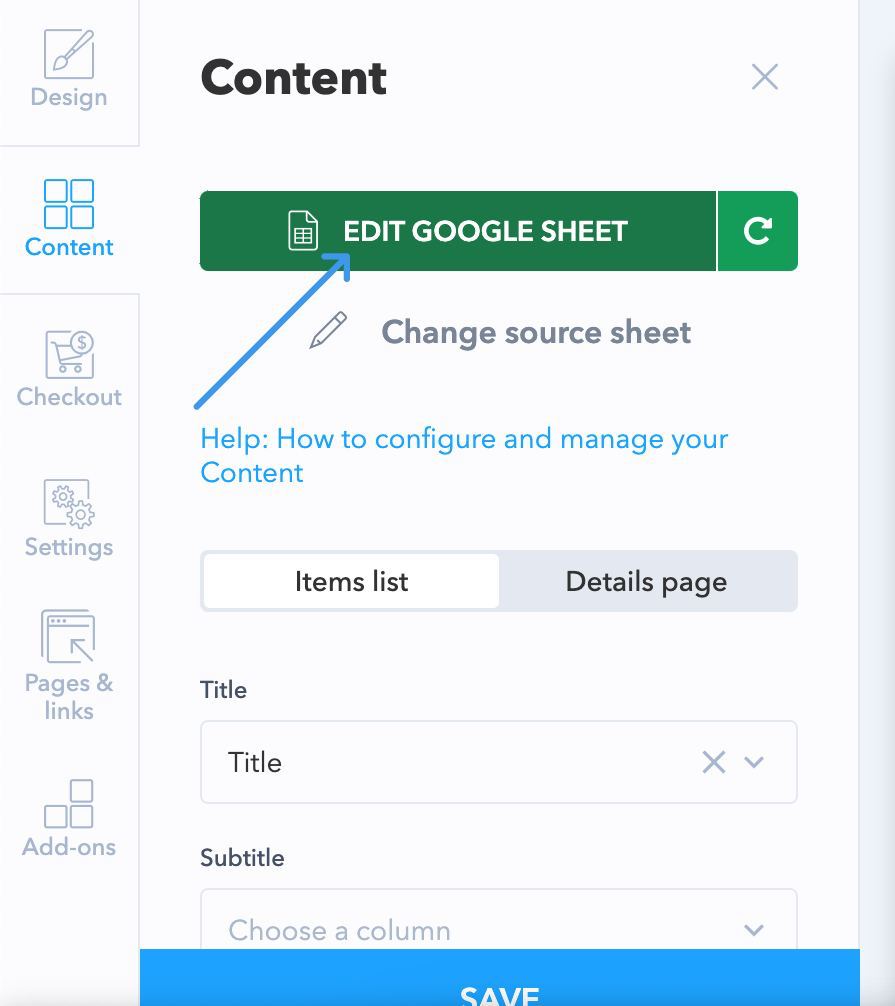Click the pencil icon beside Change source sheet
This screenshot has height=1006, width=895.
[328, 330]
